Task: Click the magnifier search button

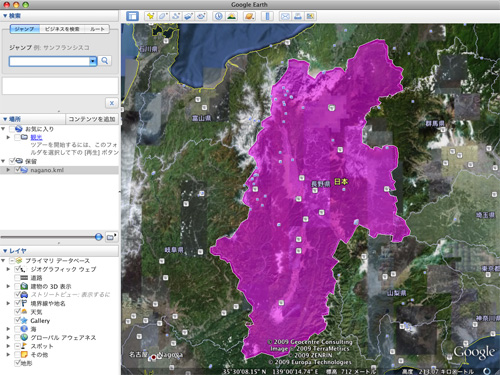Action: pos(105,61)
